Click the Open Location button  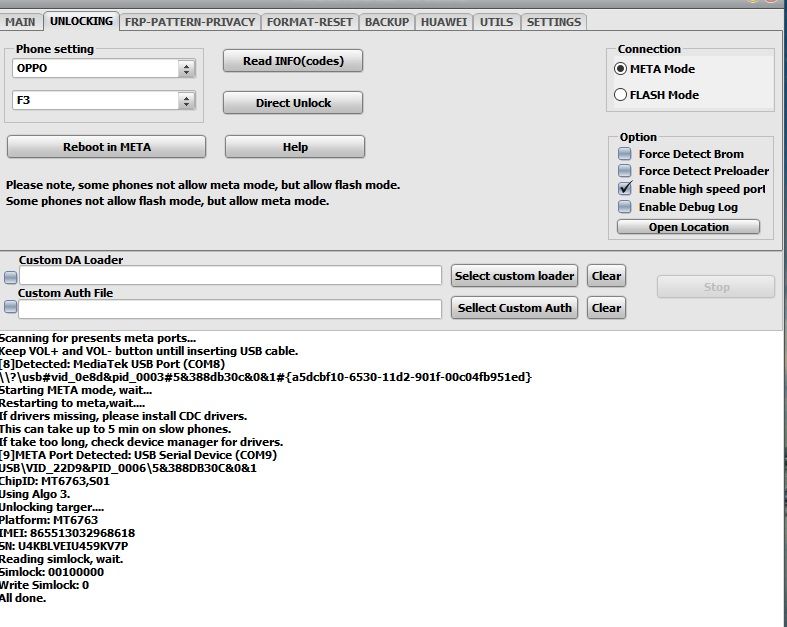coord(688,227)
